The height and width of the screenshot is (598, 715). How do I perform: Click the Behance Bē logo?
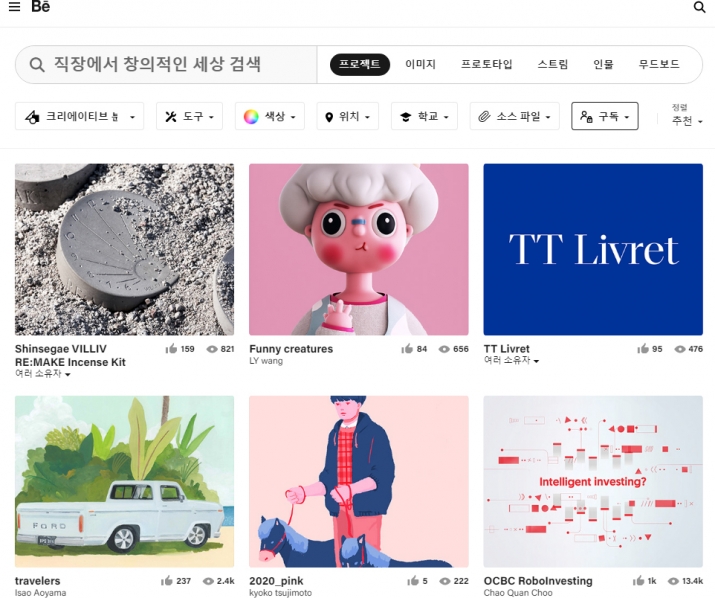pos(41,6)
